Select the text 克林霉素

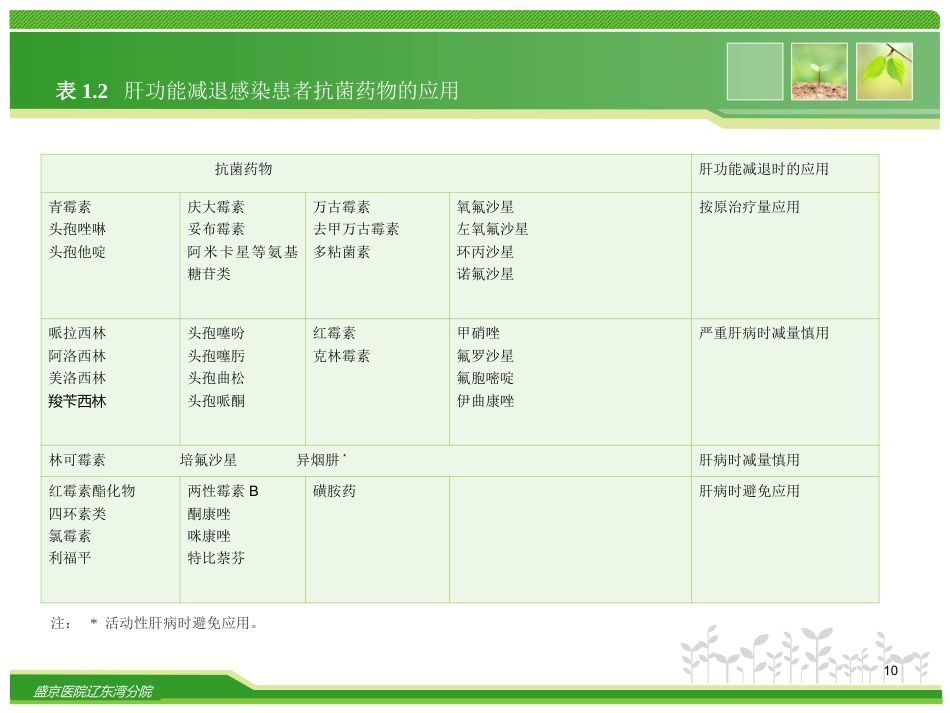tap(341, 356)
